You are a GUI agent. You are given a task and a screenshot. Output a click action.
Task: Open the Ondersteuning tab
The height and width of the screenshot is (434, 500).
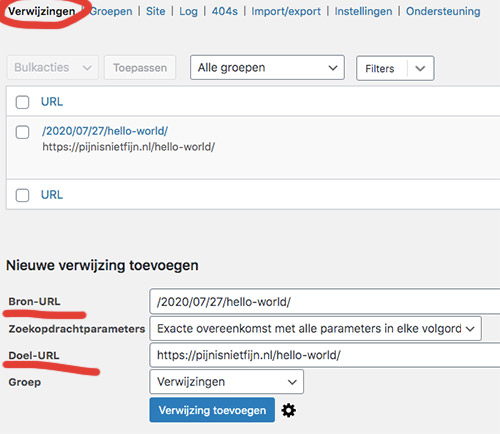(x=443, y=11)
